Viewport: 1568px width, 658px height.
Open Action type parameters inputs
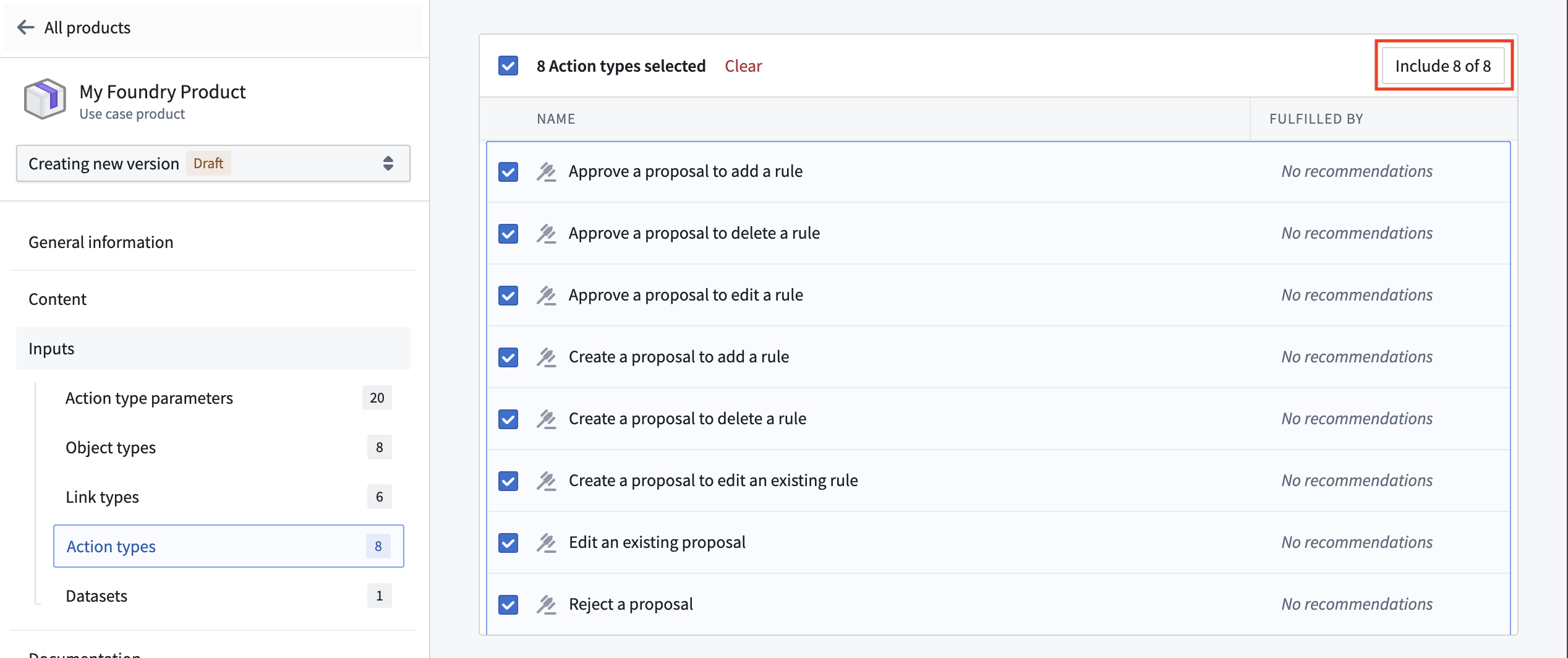pos(229,398)
